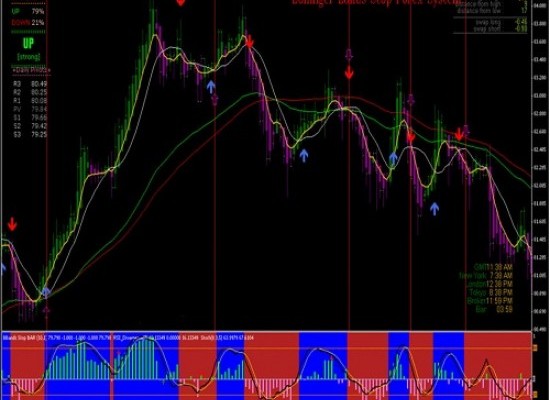Select the purple outlined arrow beneath the chart's lowest candle
This screenshot has height=400, width=550.
[47, 311]
